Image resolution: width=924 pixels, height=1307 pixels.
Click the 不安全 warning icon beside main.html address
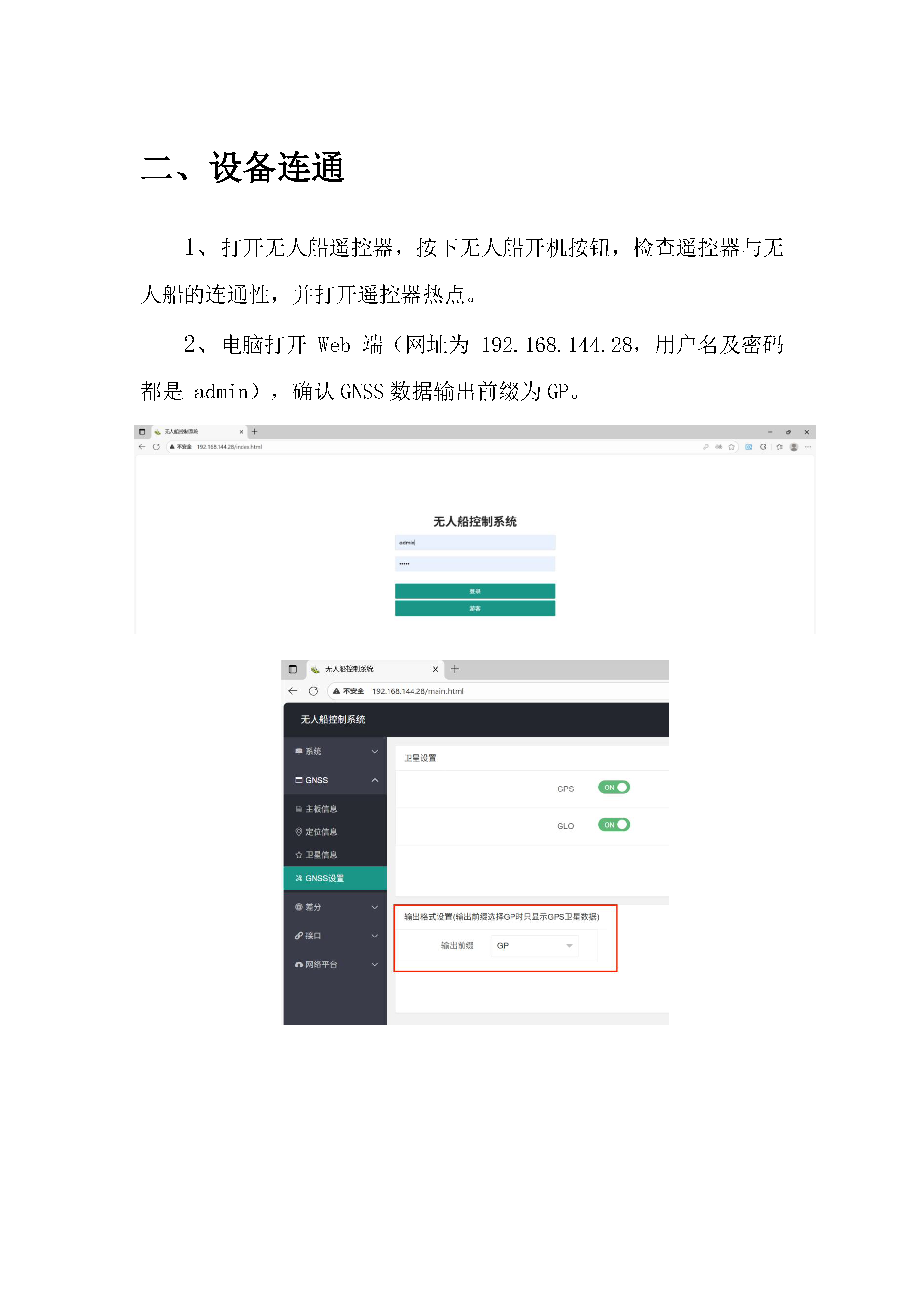[x=337, y=691]
